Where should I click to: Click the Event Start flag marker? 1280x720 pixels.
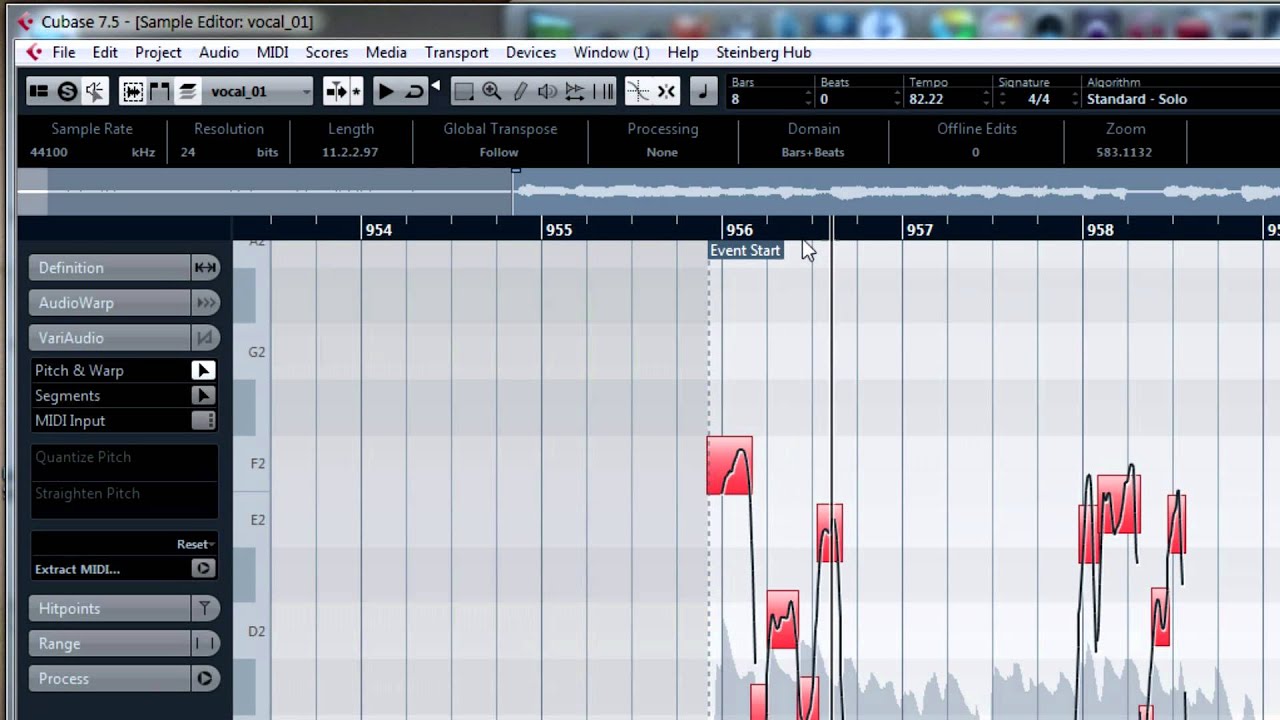point(745,250)
